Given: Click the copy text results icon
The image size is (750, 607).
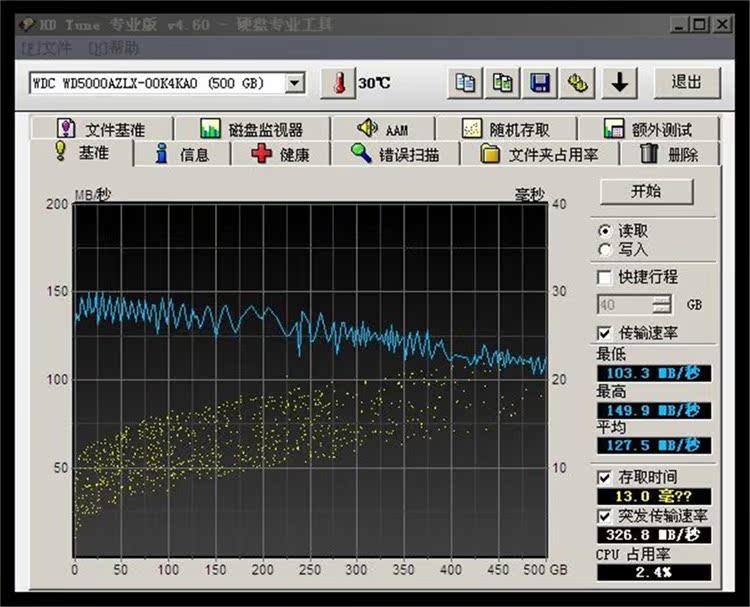Looking at the screenshot, I should [x=465, y=82].
